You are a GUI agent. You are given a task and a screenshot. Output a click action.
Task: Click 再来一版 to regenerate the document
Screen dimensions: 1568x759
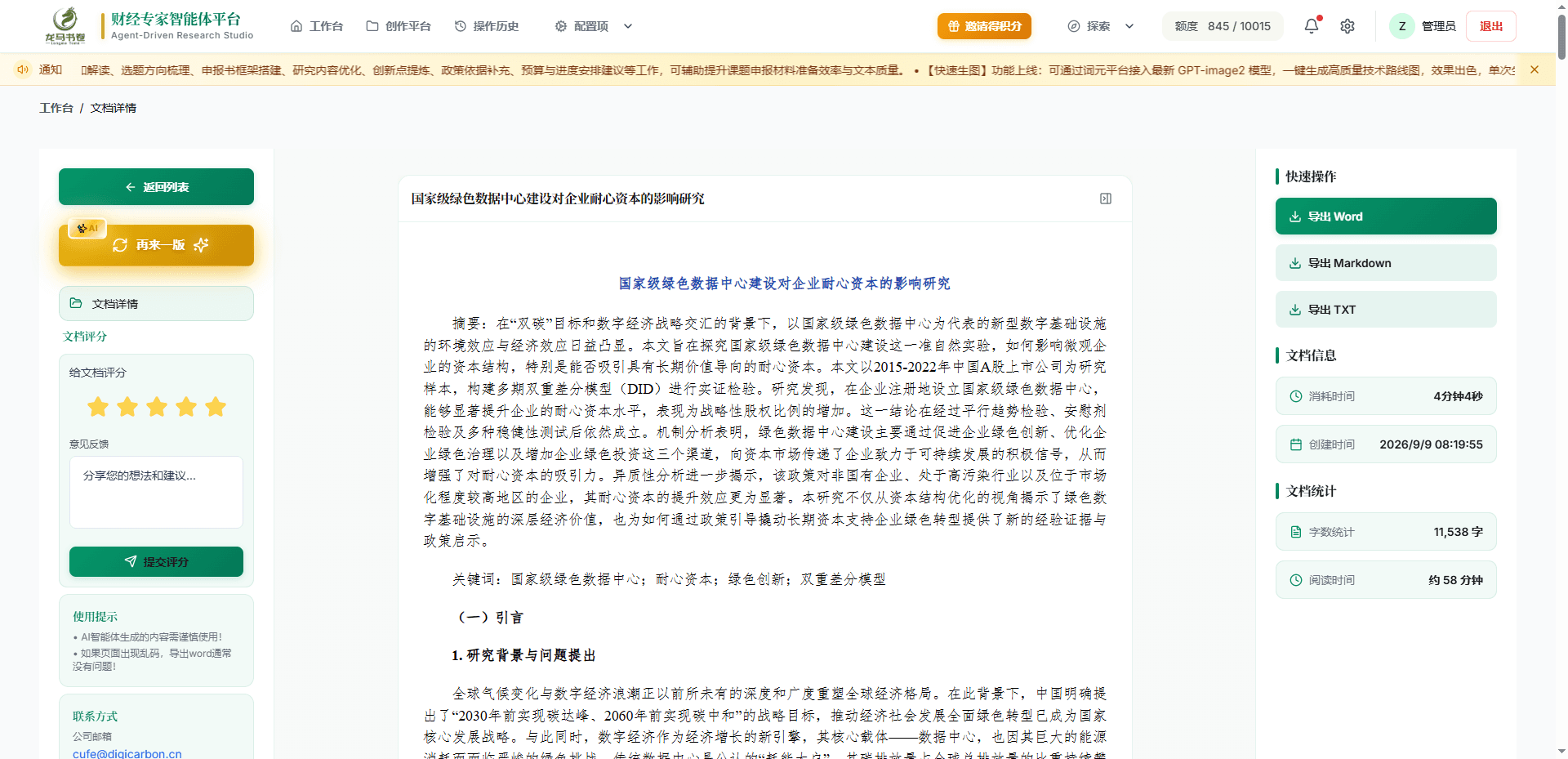pyautogui.click(x=156, y=245)
